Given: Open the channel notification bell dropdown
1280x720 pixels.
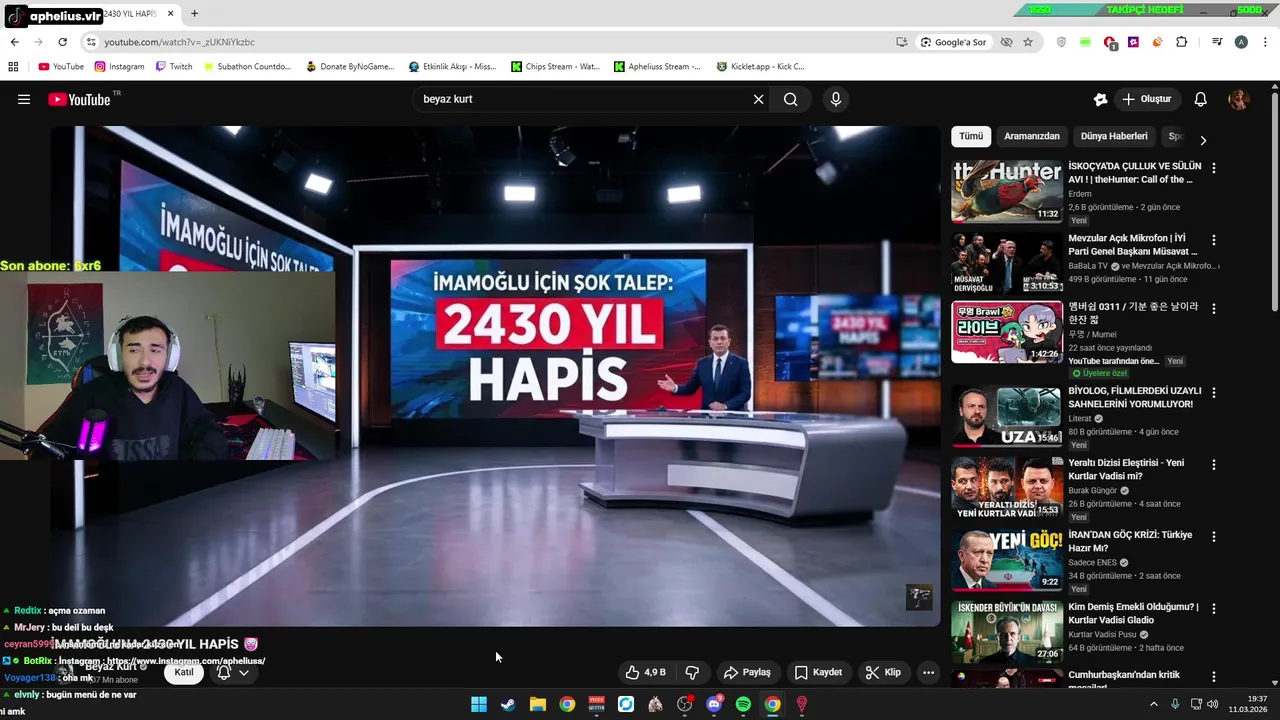Looking at the screenshot, I should click(233, 672).
